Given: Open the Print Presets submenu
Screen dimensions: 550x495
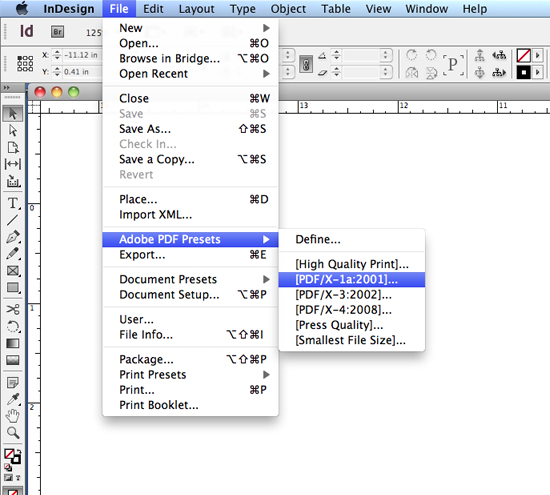Looking at the screenshot, I should tap(190, 375).
